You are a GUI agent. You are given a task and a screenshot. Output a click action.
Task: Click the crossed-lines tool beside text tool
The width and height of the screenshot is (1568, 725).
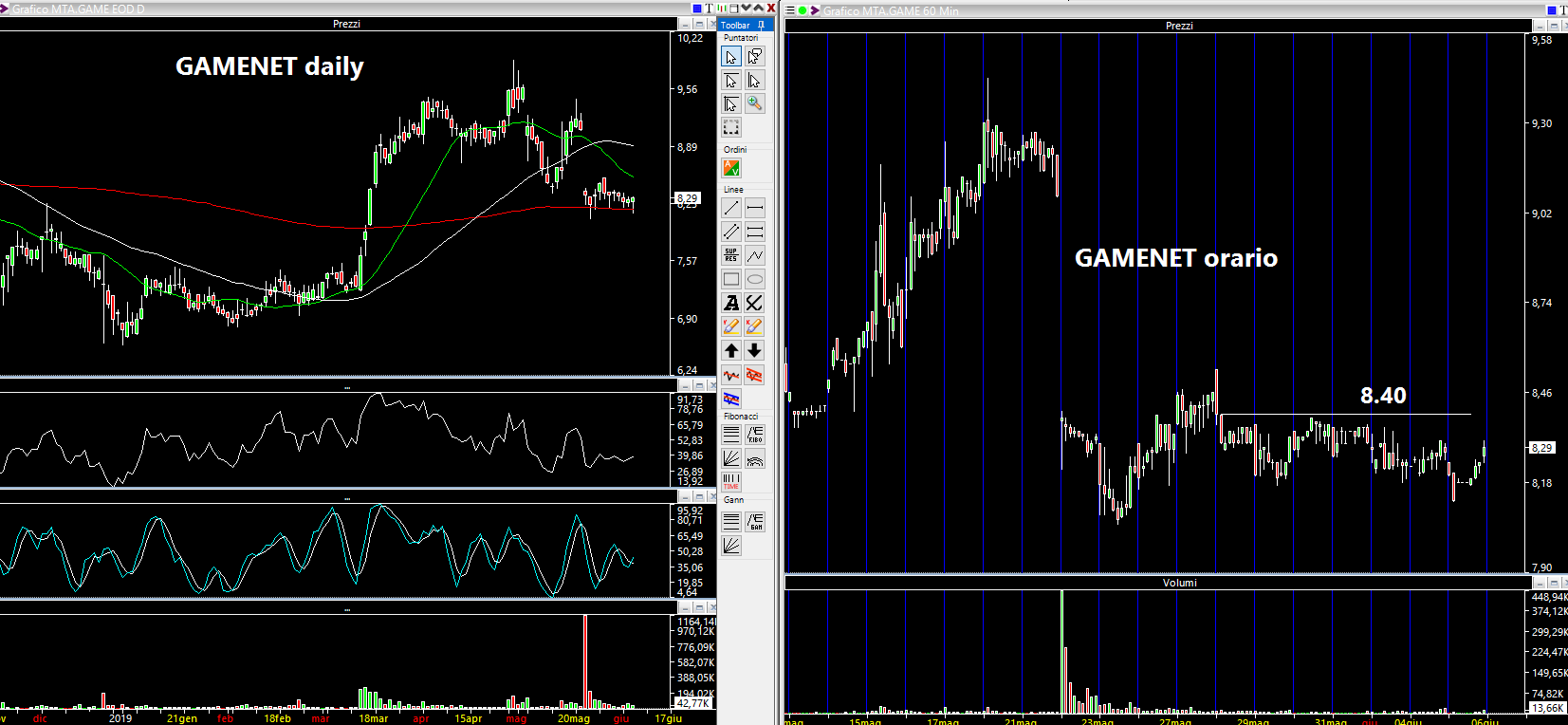pyautogui.click(x=754, y=303)
